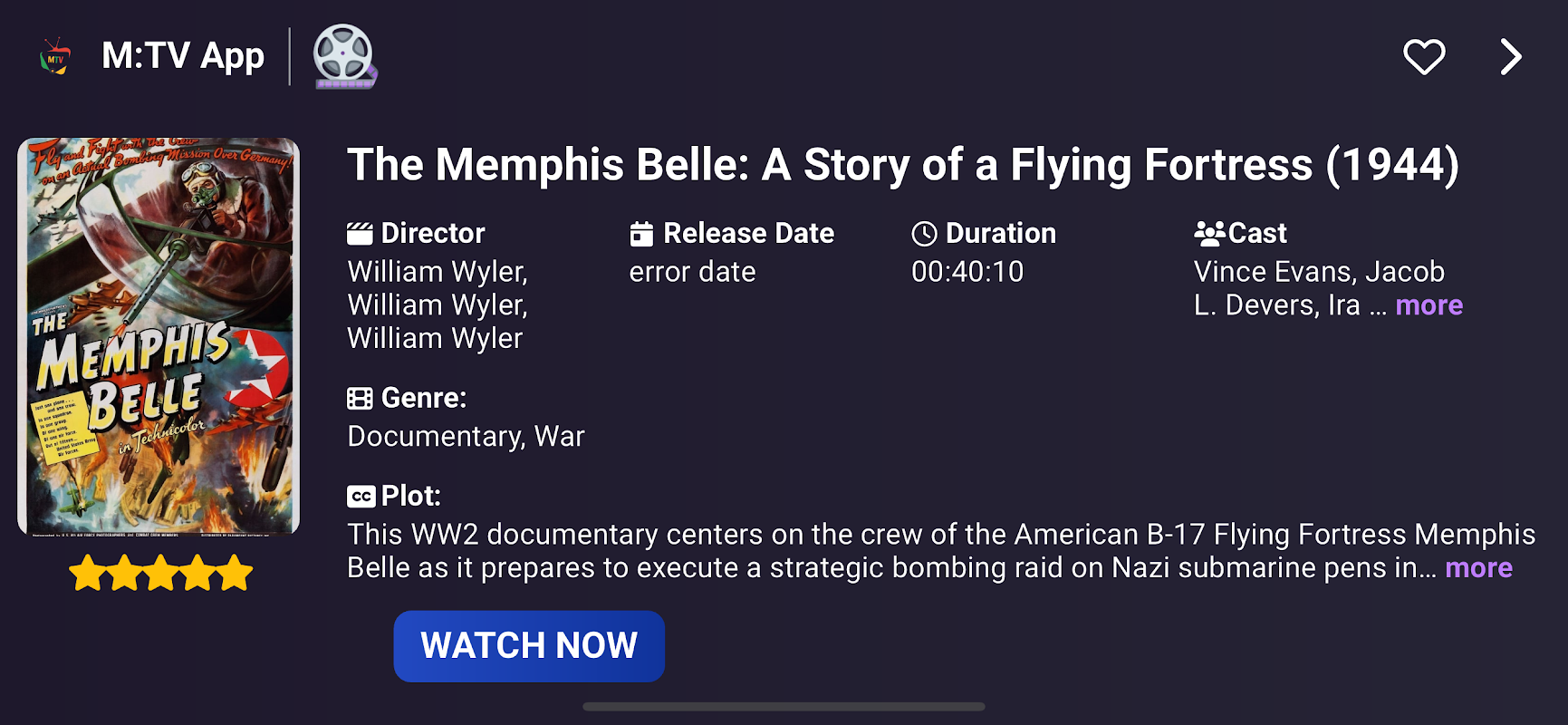Click the M:TV App logo icon
Image resolution: width=1568 pixels, height=725 pixels.
tap(56, 57)
